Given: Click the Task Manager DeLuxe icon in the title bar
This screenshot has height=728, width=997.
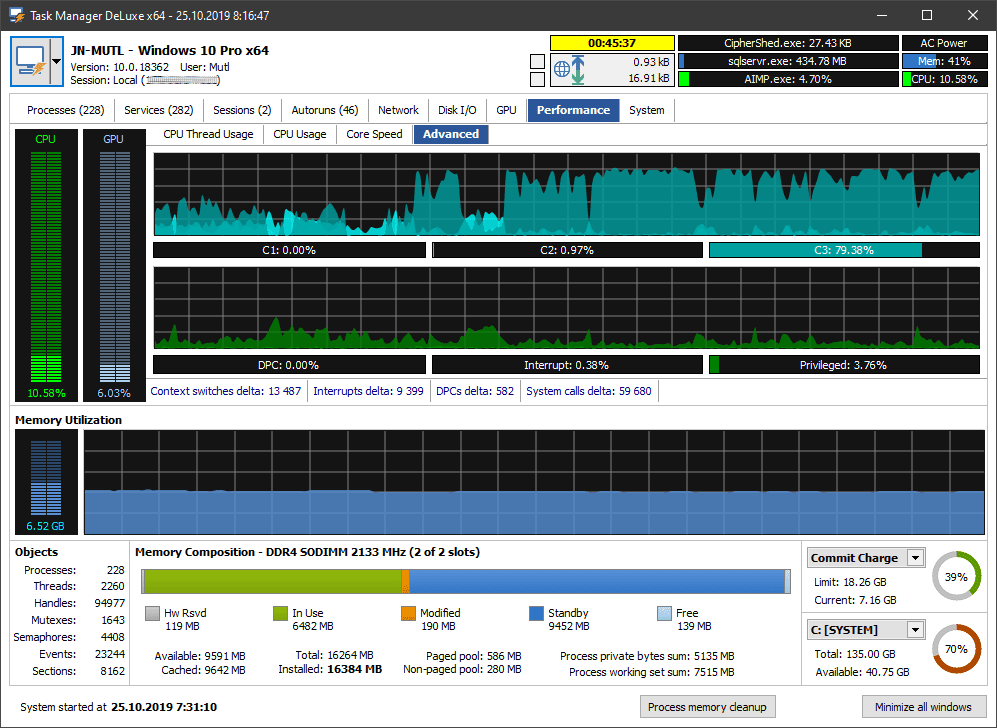Looking at the screenshot, I should (x=14, y=14).
